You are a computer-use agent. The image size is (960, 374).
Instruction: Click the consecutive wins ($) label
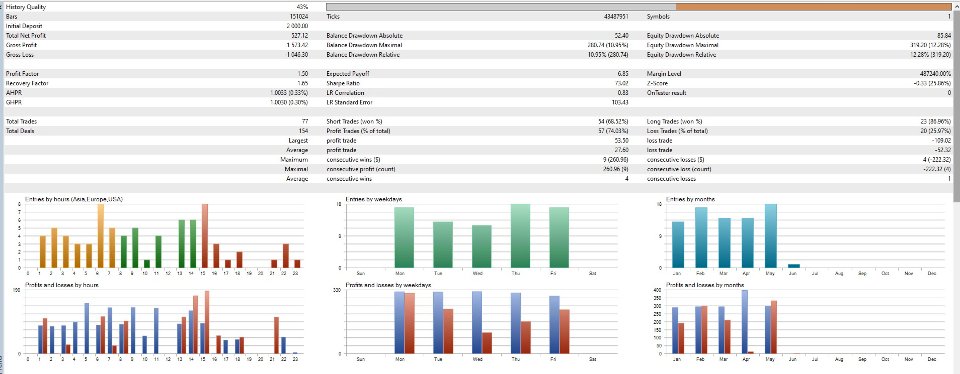click(354, 160)
